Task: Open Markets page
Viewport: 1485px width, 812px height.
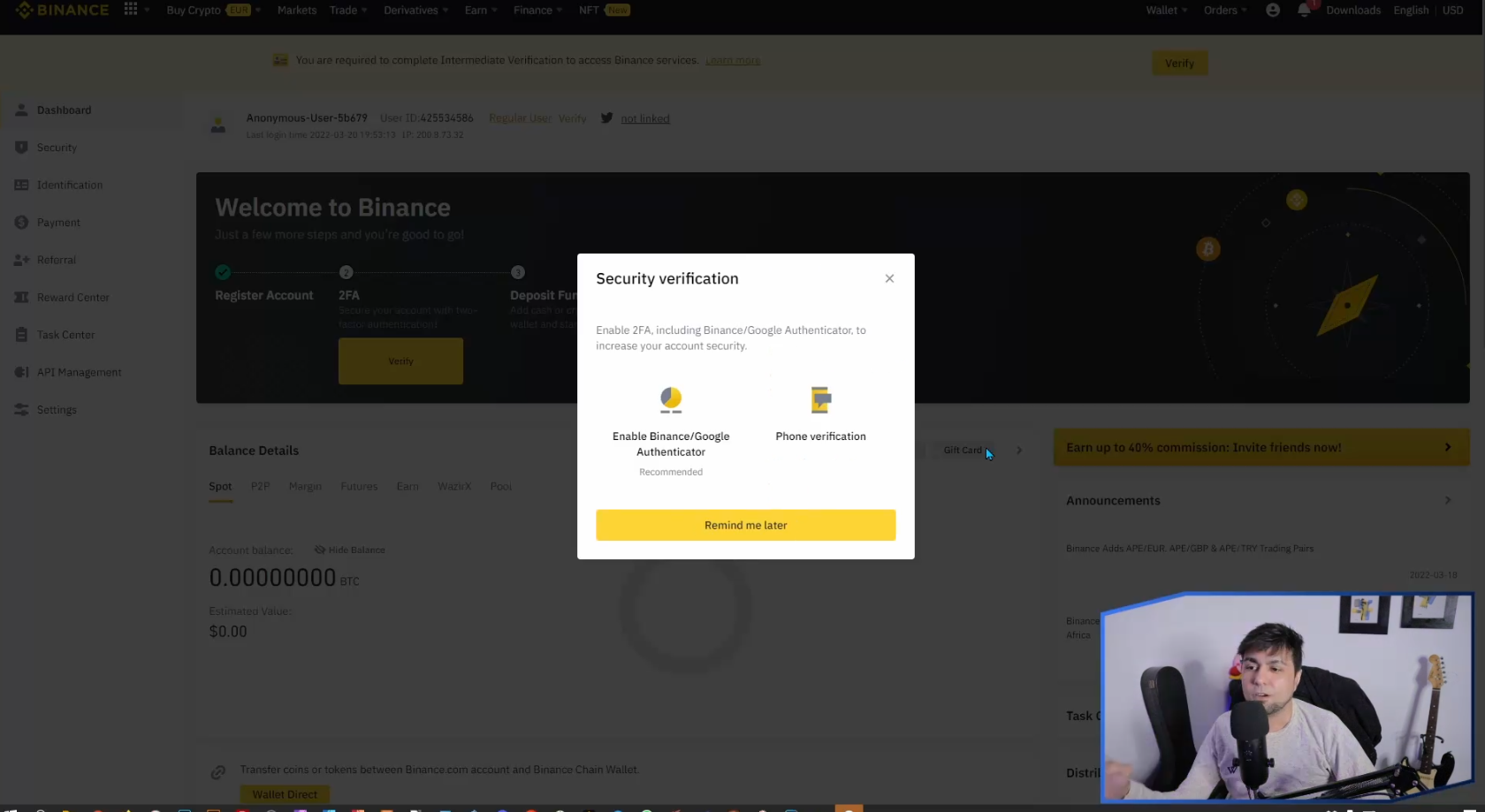Action: 296,11
